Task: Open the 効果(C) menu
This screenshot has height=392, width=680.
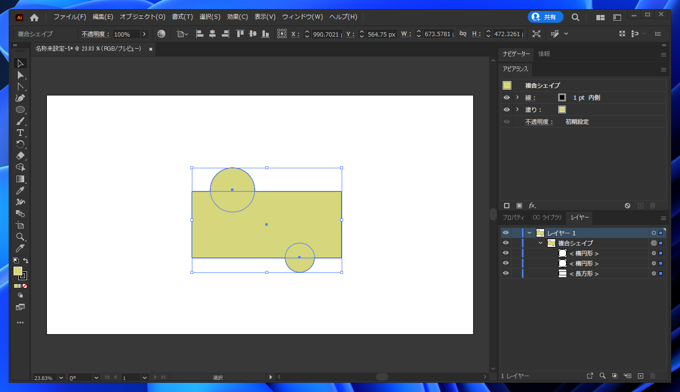Action: point(237,17)
